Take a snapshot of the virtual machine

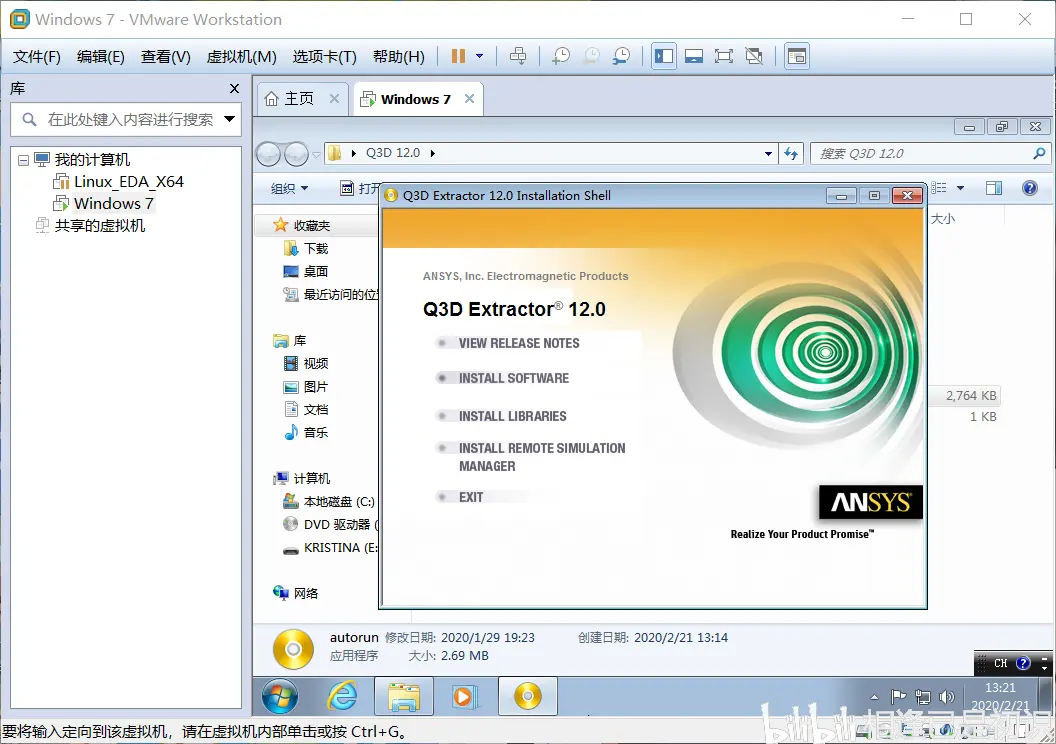click(560, 57)
